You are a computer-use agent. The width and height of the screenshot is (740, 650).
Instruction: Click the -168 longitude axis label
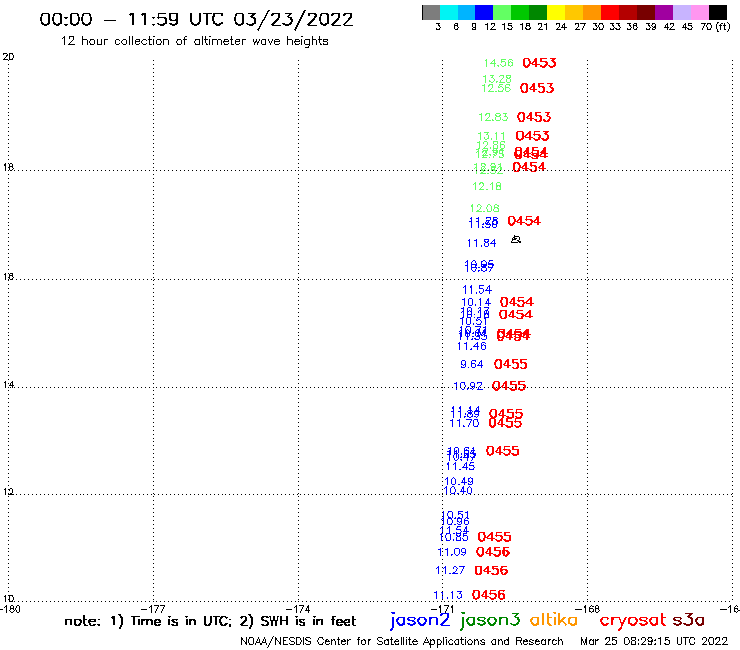tap(588, 609)
